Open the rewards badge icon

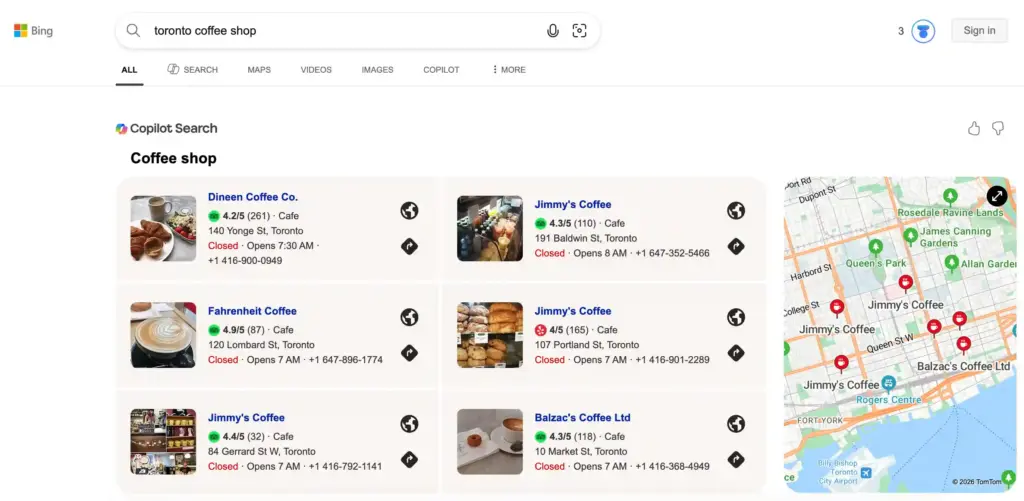click(x=923, y=31)
